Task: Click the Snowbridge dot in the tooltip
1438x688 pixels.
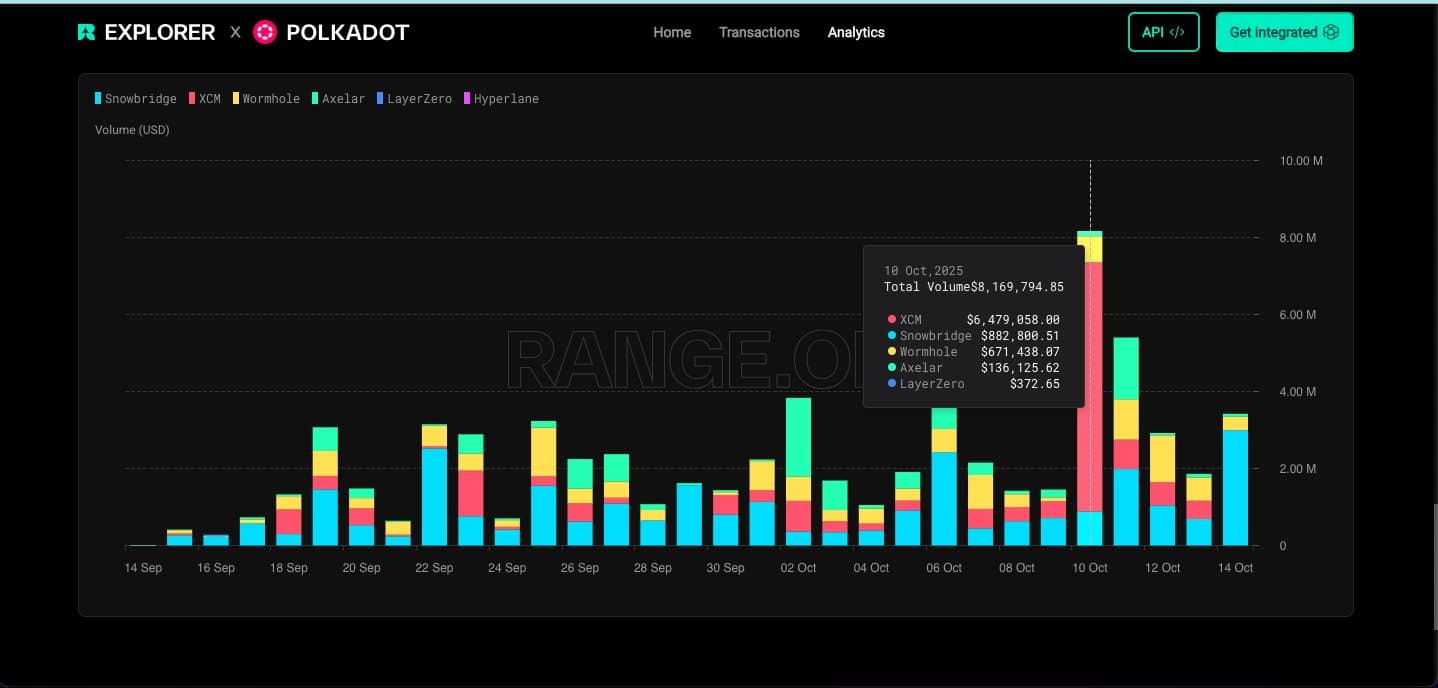Action: tap(892, 335)
